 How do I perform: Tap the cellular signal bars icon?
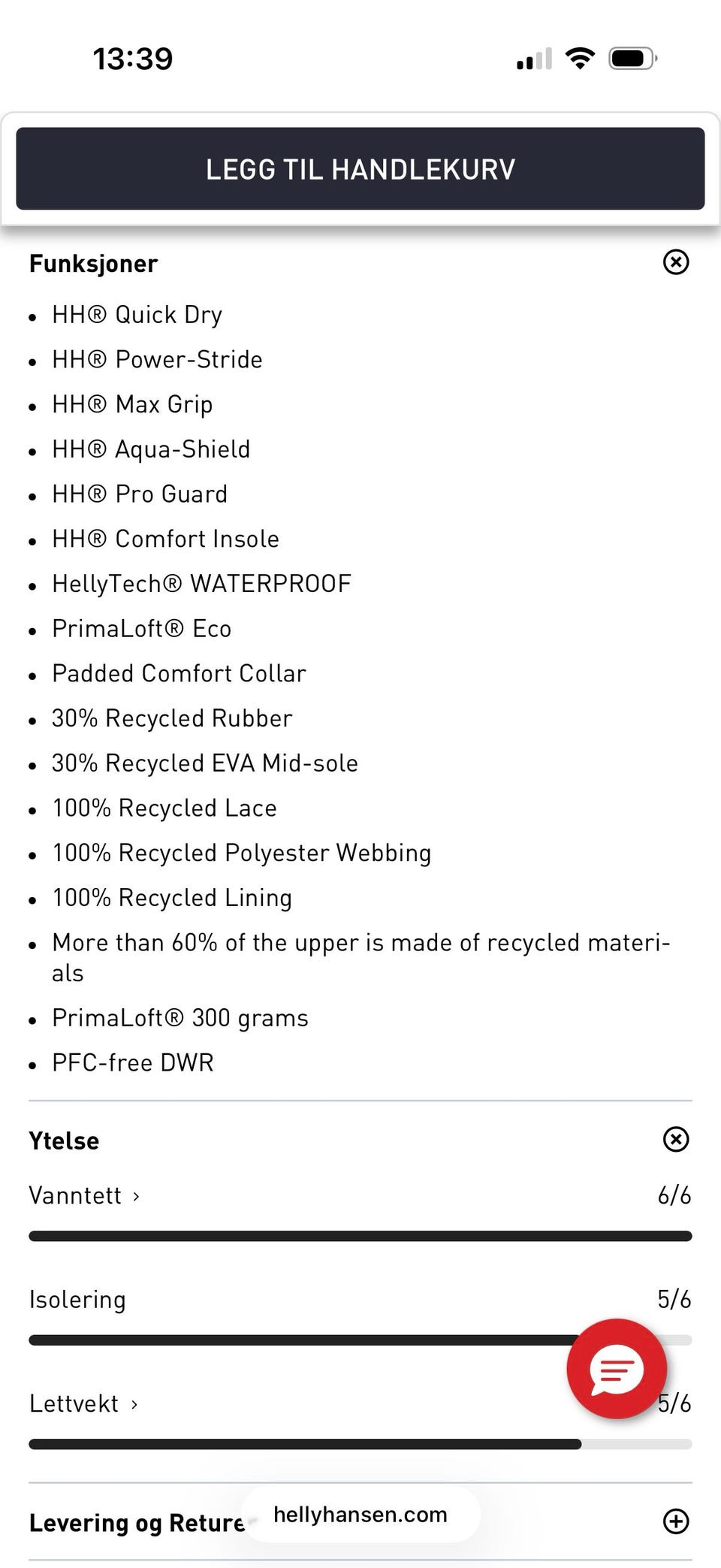(534, 59)
